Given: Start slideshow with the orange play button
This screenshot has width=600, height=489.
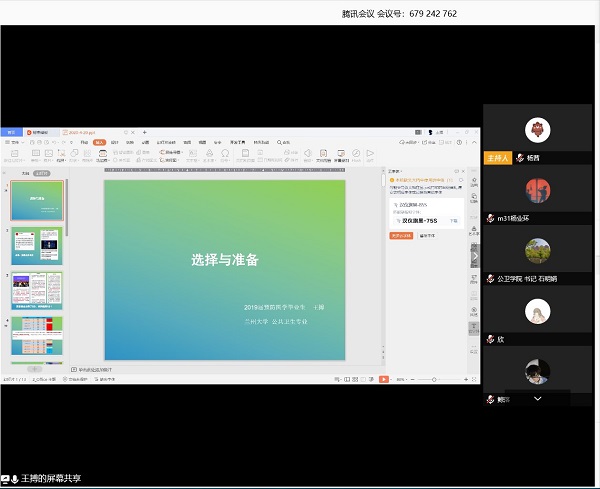Looking at the screenshot, I should (383, 380).
